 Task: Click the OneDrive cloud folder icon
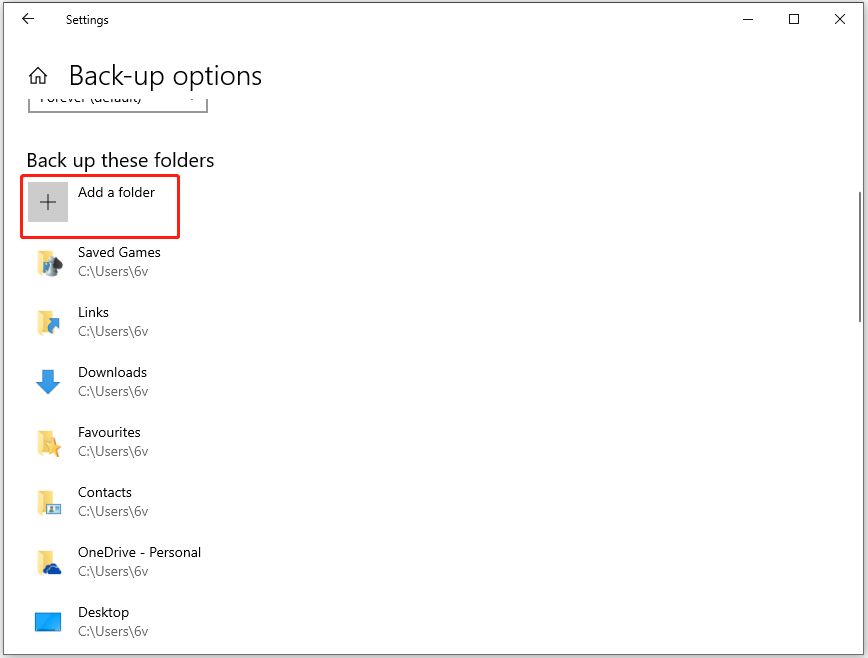tap(48, 562)
